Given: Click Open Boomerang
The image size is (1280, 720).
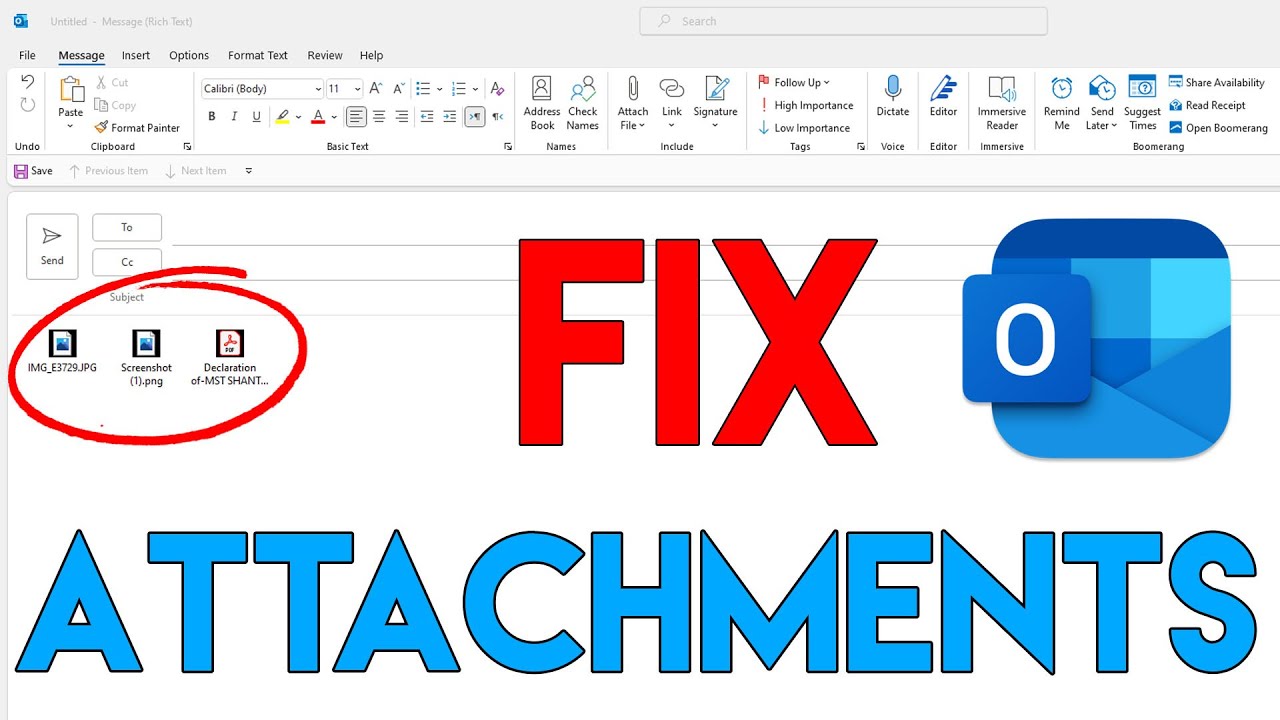Looking at the screenshot, I should tap(1218, 128).
